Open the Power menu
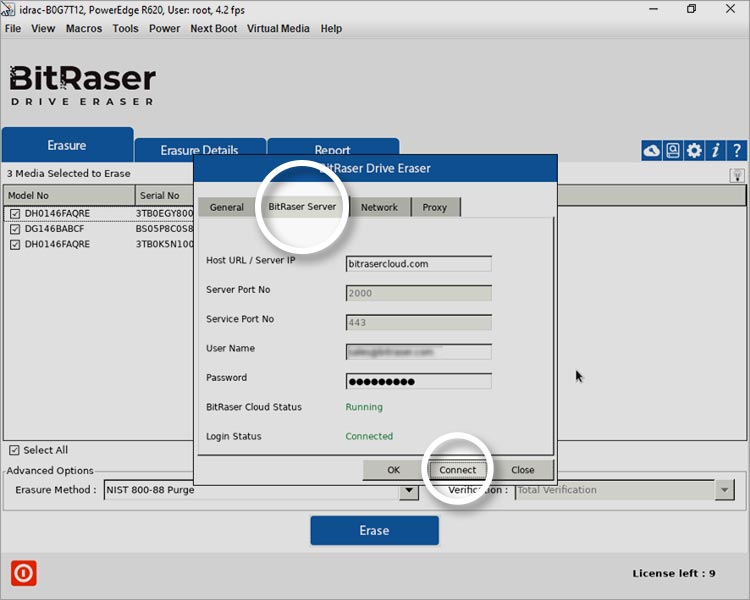This screenshot has width=750, height=600. (165, 28)
